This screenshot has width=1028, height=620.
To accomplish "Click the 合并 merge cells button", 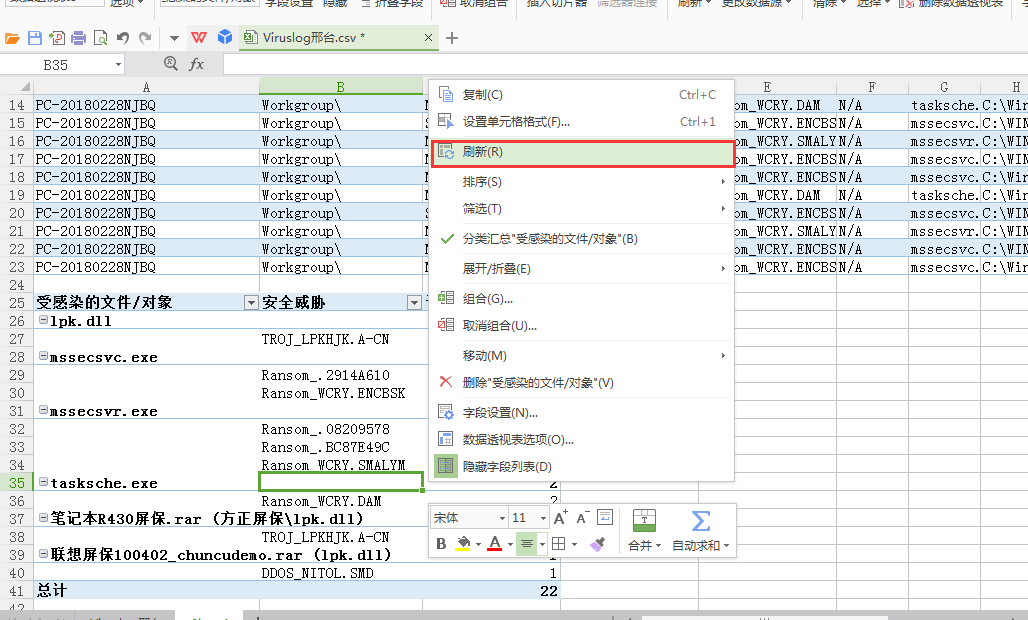I will pyautogui.click(x=644, y=530).
